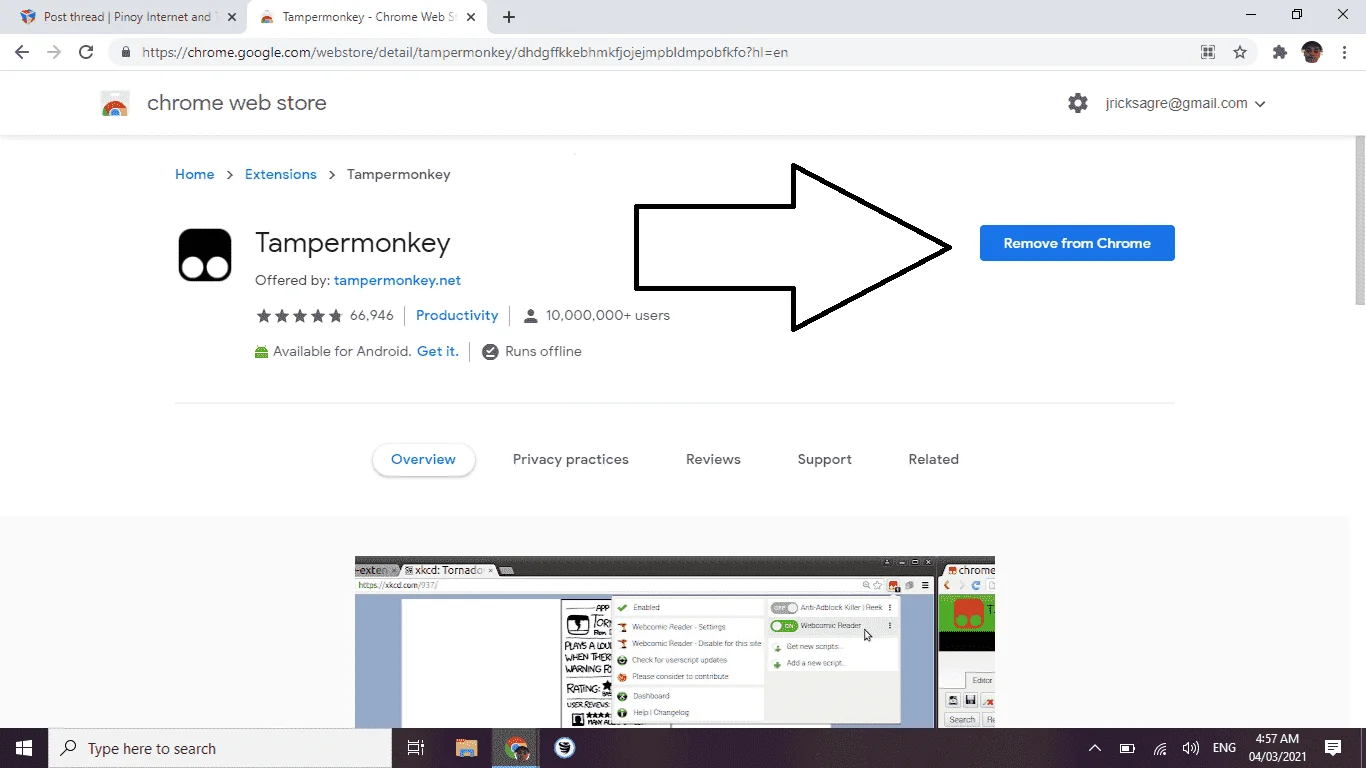Click the Android robot icon

262,352
